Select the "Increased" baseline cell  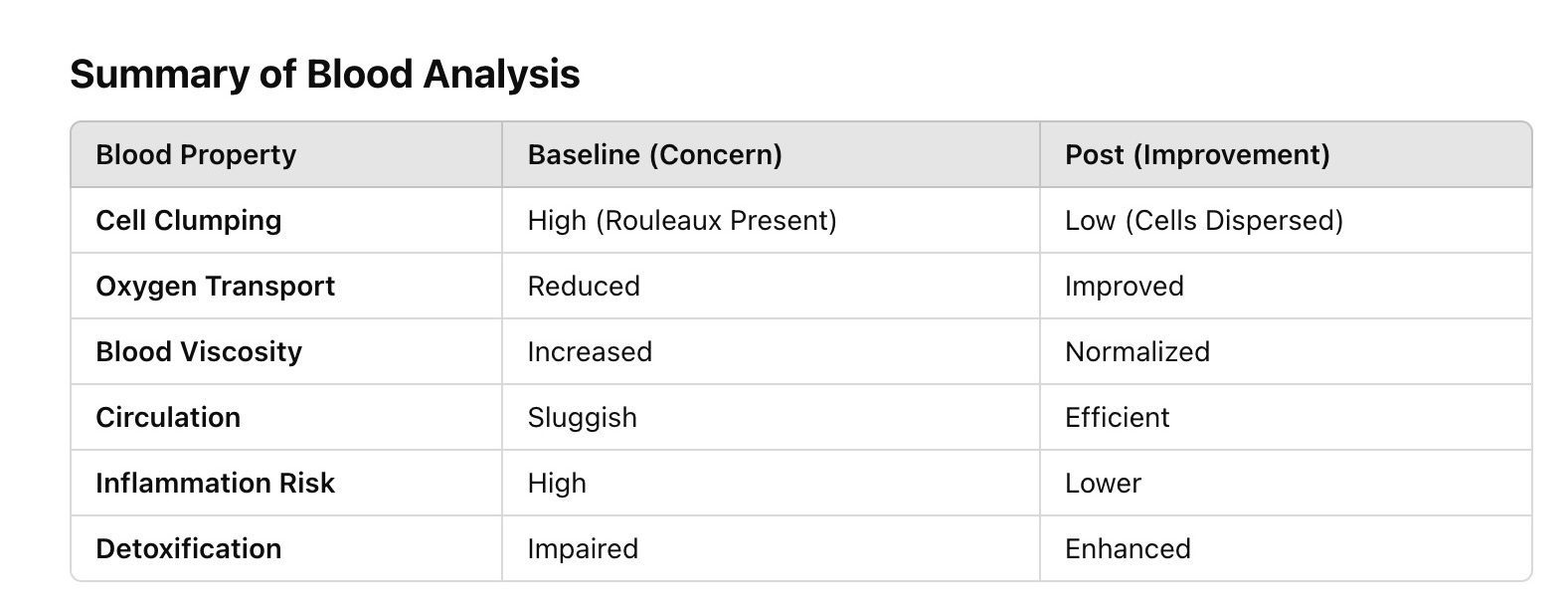click(590, 352)
